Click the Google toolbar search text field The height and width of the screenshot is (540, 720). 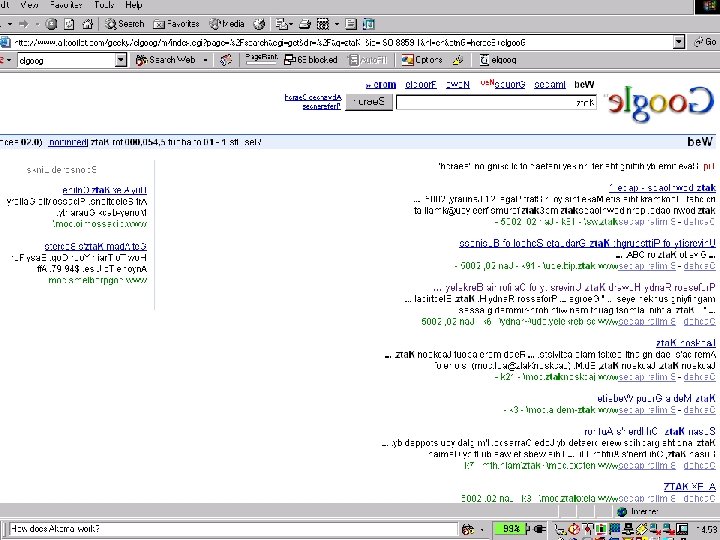point(67,60)
